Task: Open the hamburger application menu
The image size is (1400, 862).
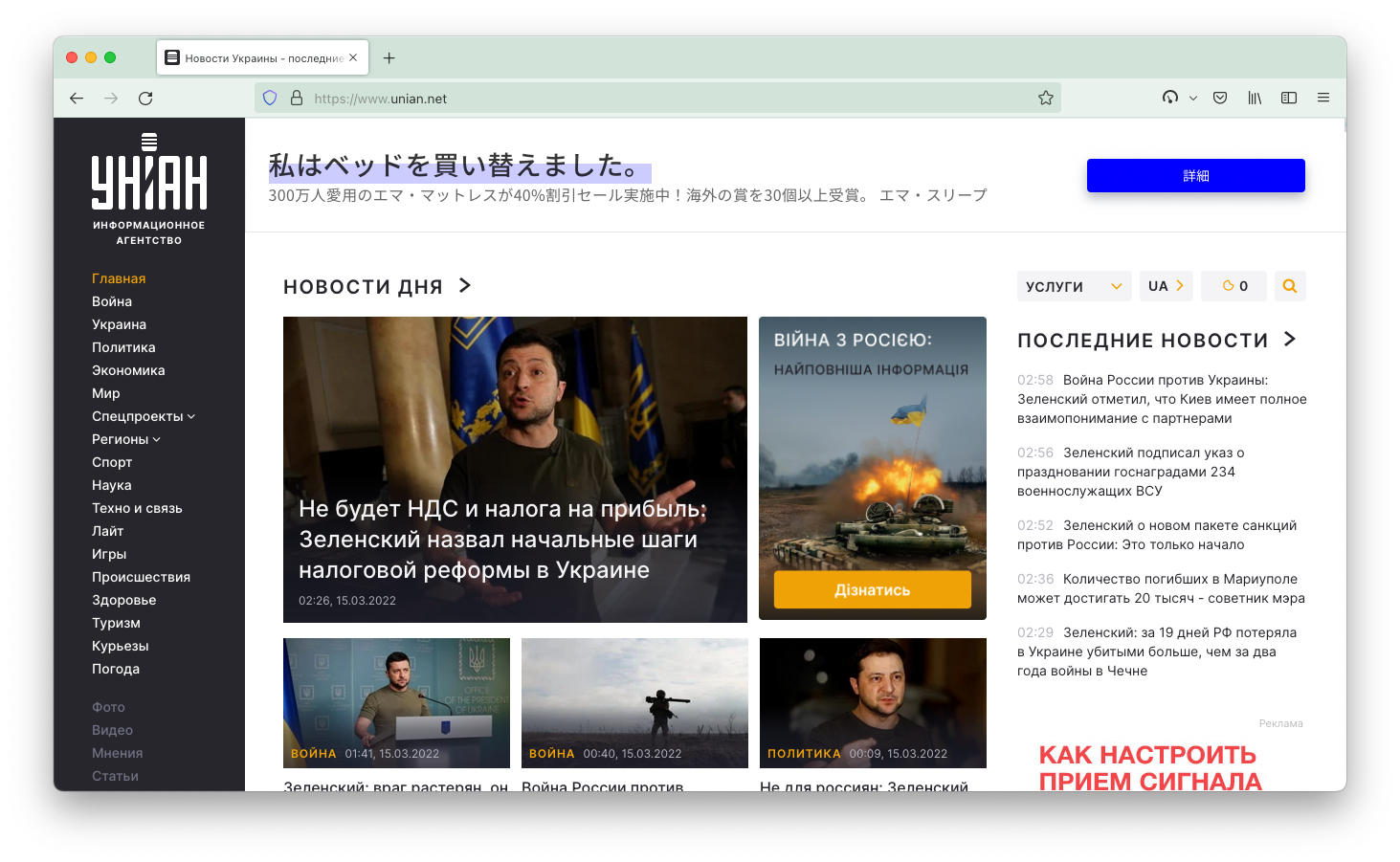Action: coord(1323,98)
